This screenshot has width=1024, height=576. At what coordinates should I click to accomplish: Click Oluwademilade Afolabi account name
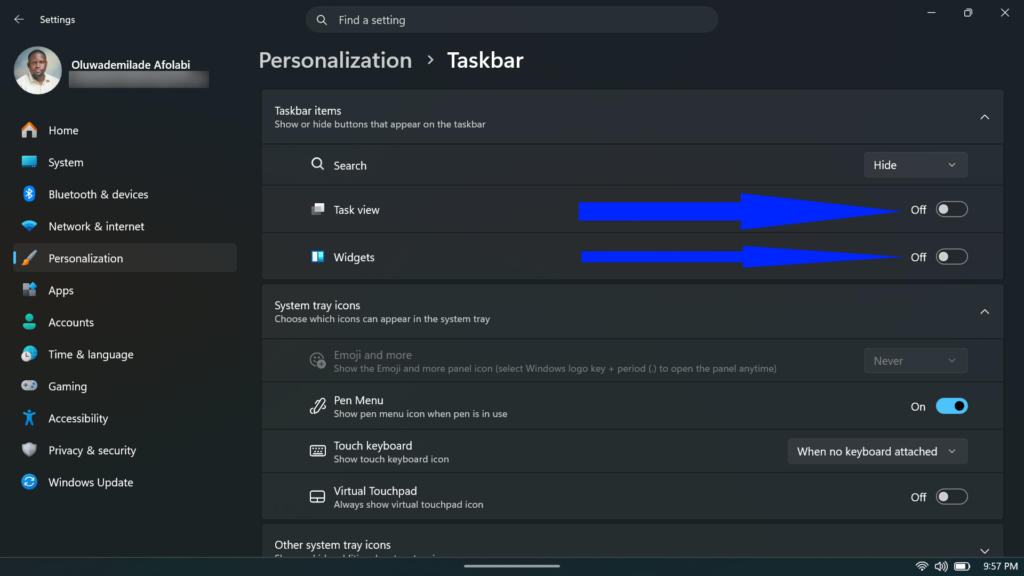click(131, 65)
